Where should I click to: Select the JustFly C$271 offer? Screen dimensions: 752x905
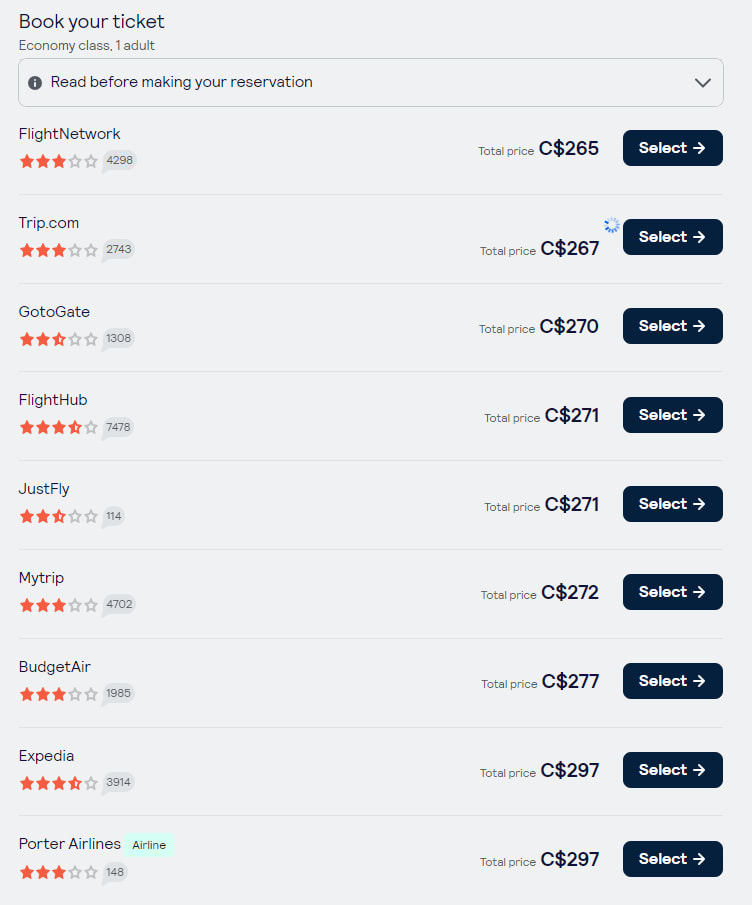[672, 504]
